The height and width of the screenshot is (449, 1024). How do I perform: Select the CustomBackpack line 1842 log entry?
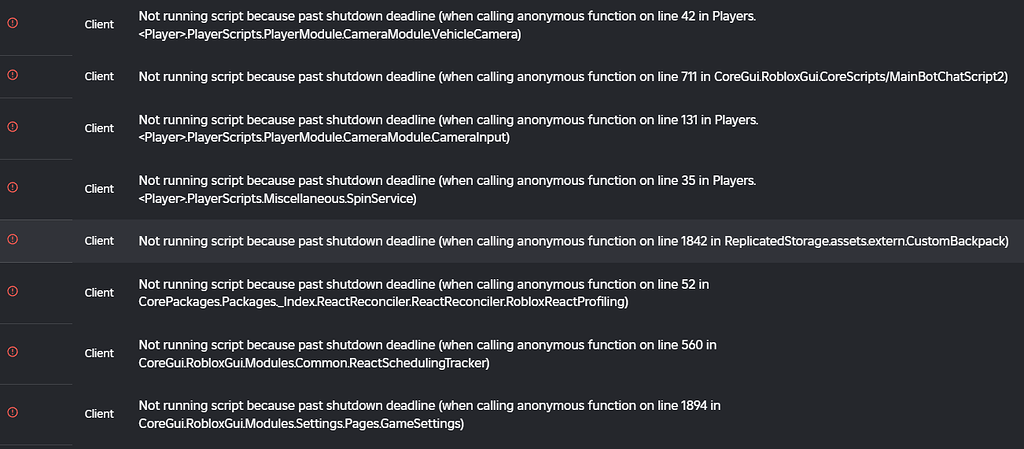[573, 241]
